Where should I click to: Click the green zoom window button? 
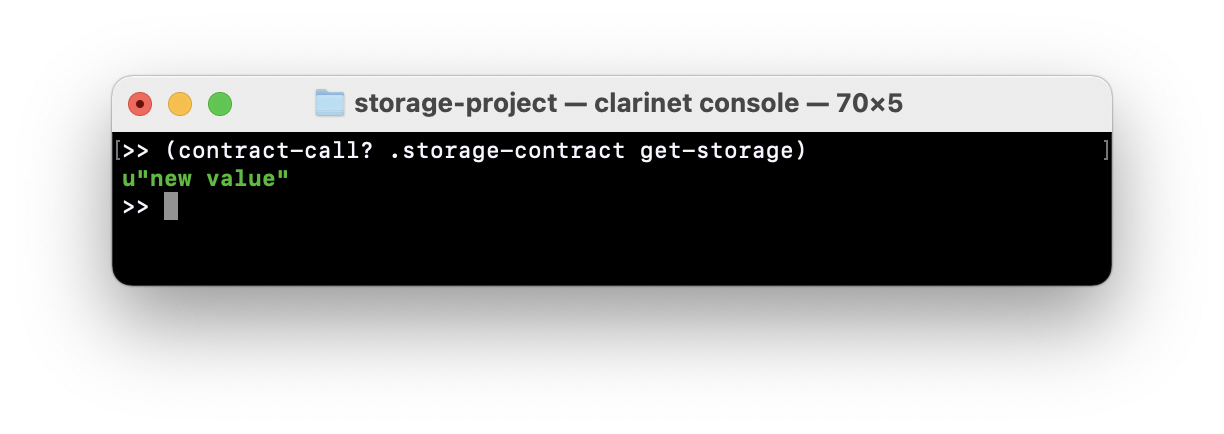click(x=220, y=103)
